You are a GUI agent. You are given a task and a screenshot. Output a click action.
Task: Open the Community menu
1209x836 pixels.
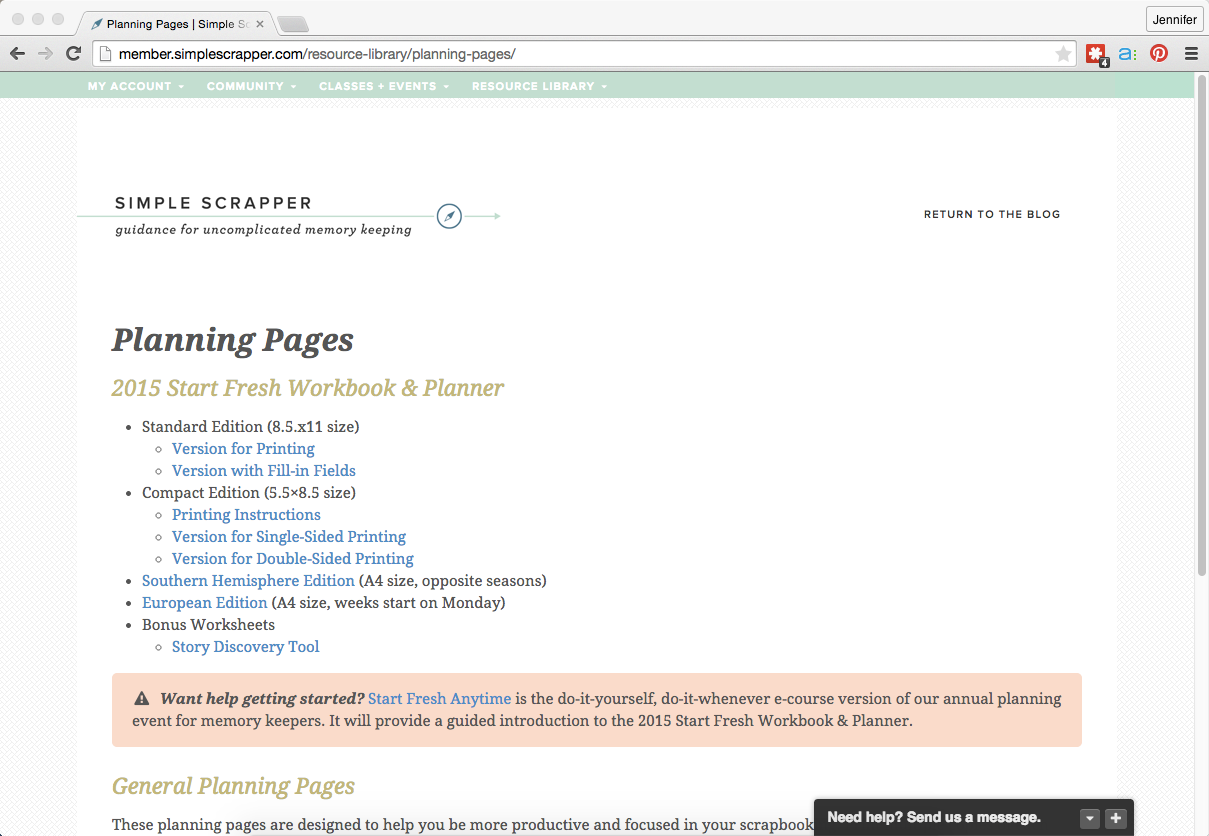[251, 86]
